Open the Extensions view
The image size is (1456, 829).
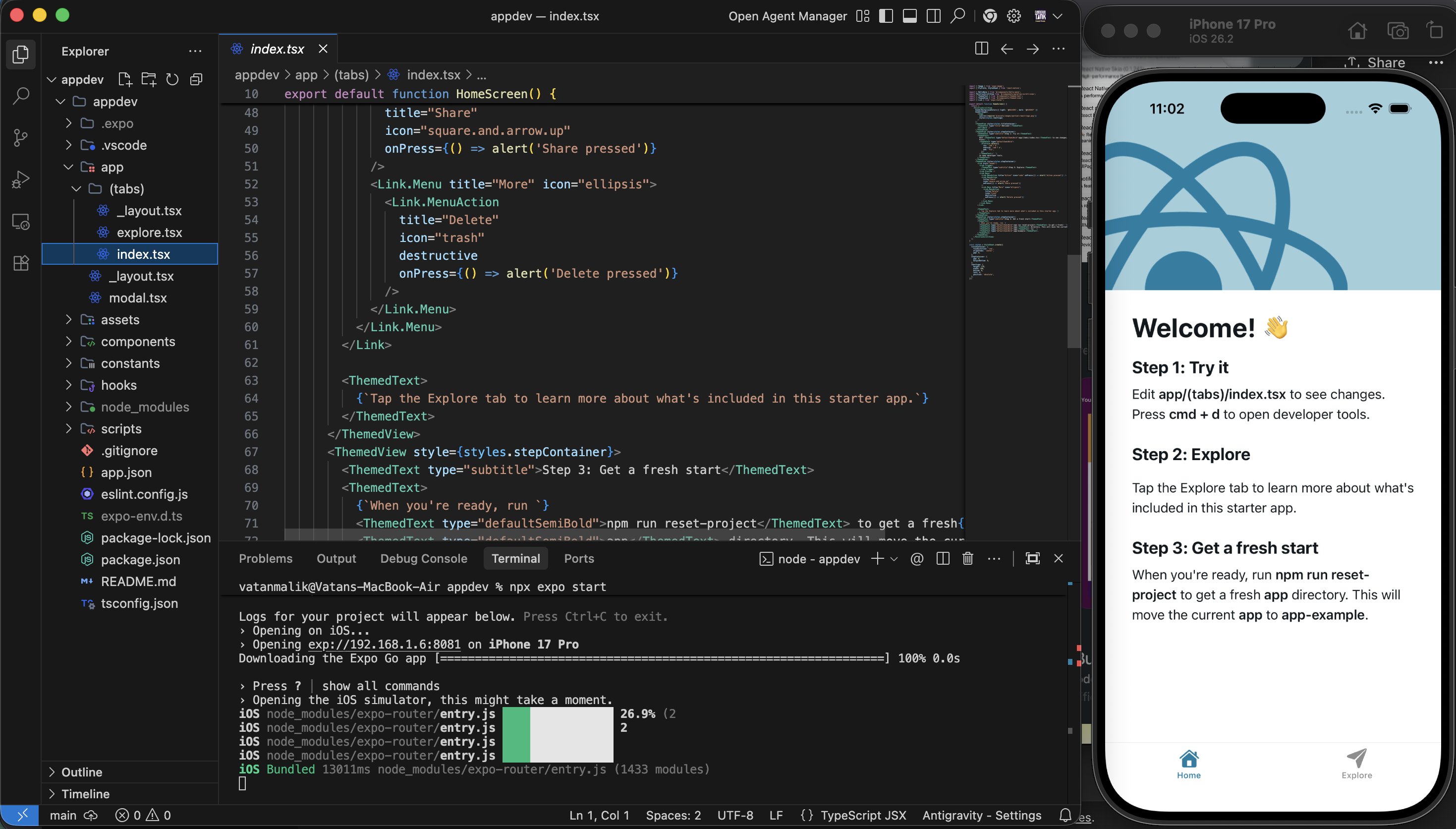21,263
